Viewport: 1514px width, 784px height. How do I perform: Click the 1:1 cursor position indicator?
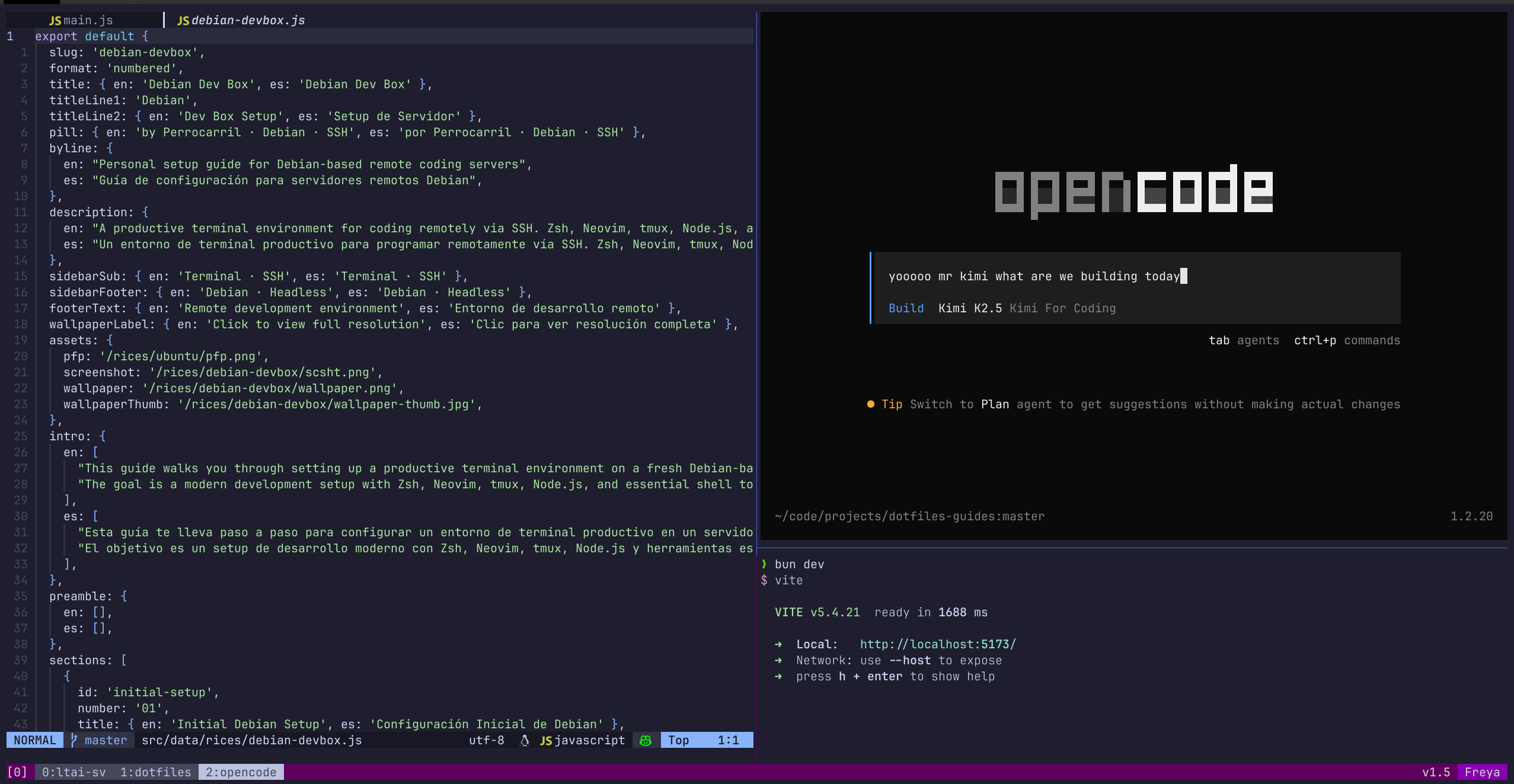tap(728, 740)
